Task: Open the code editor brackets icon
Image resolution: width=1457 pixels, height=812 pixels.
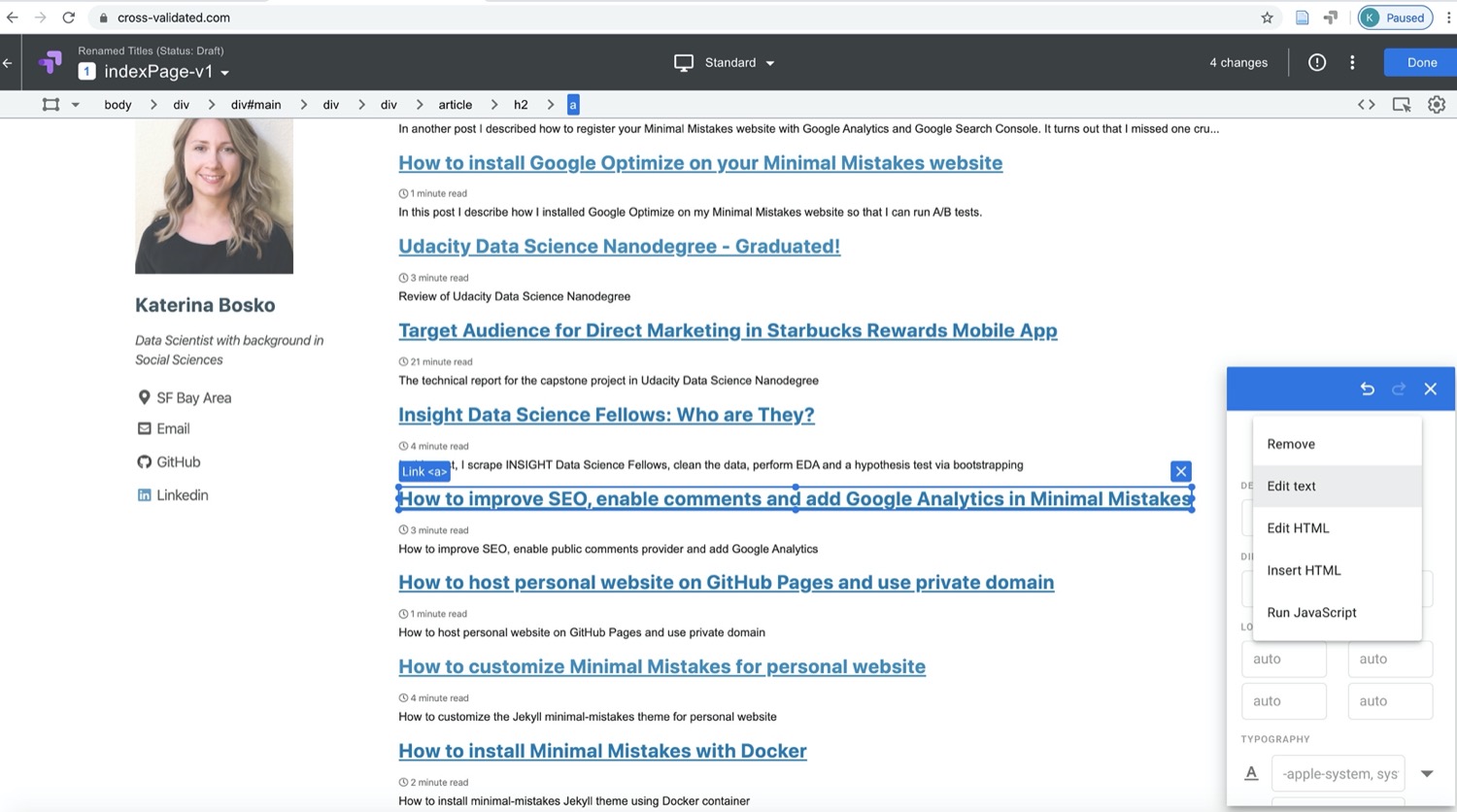Action: (x=1366, y=105)
